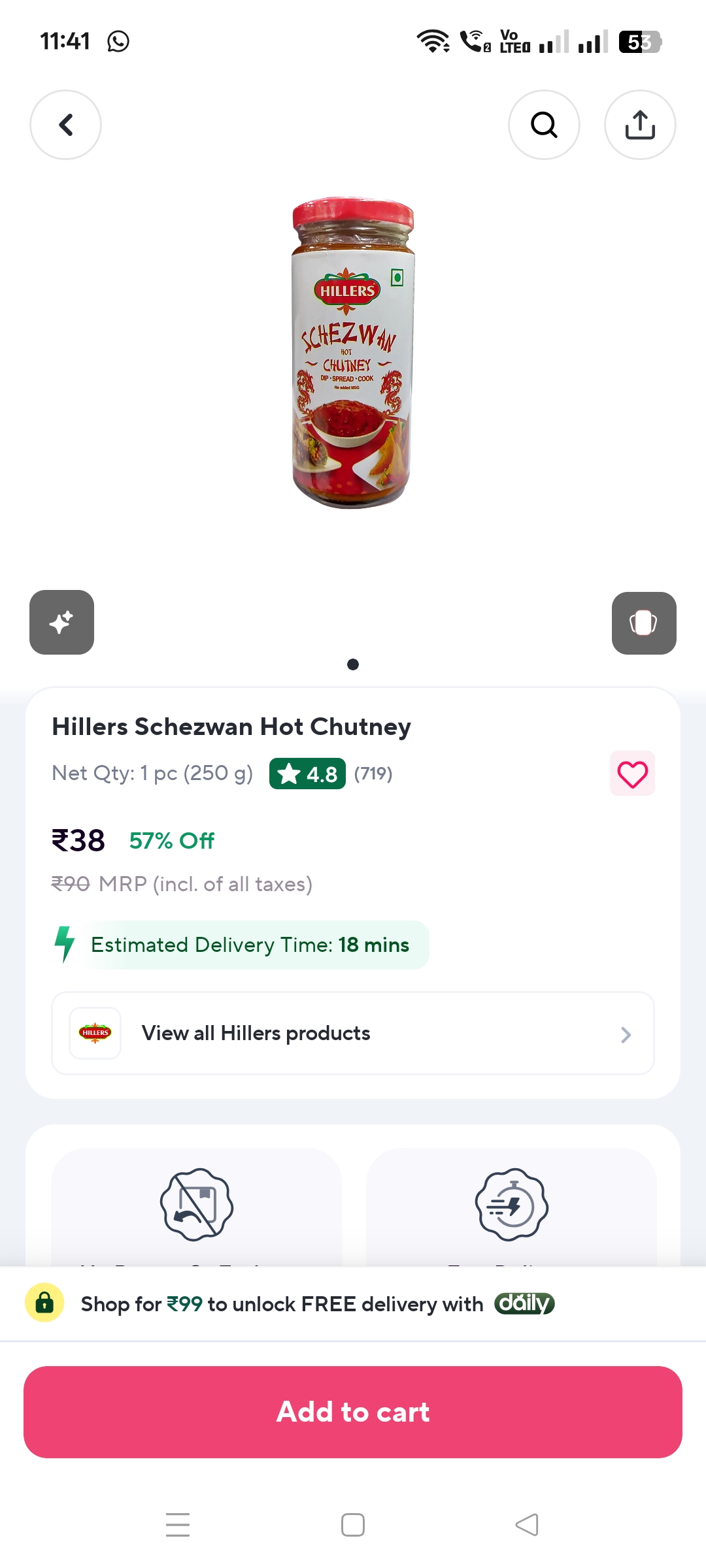This screenshot has height=1568, width=706.
Task: Open search with magnifier icon
Action: coord(544,125)
